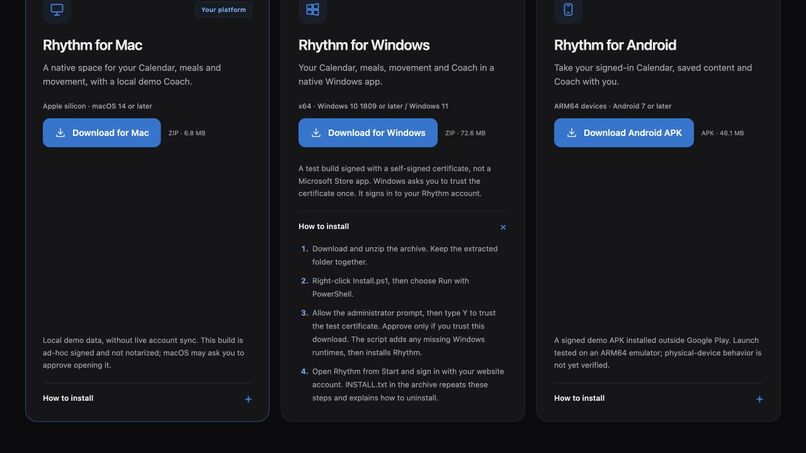Click the Mac card description text
The height and width of the screenshot is (453, 806).
pos(132,75)
